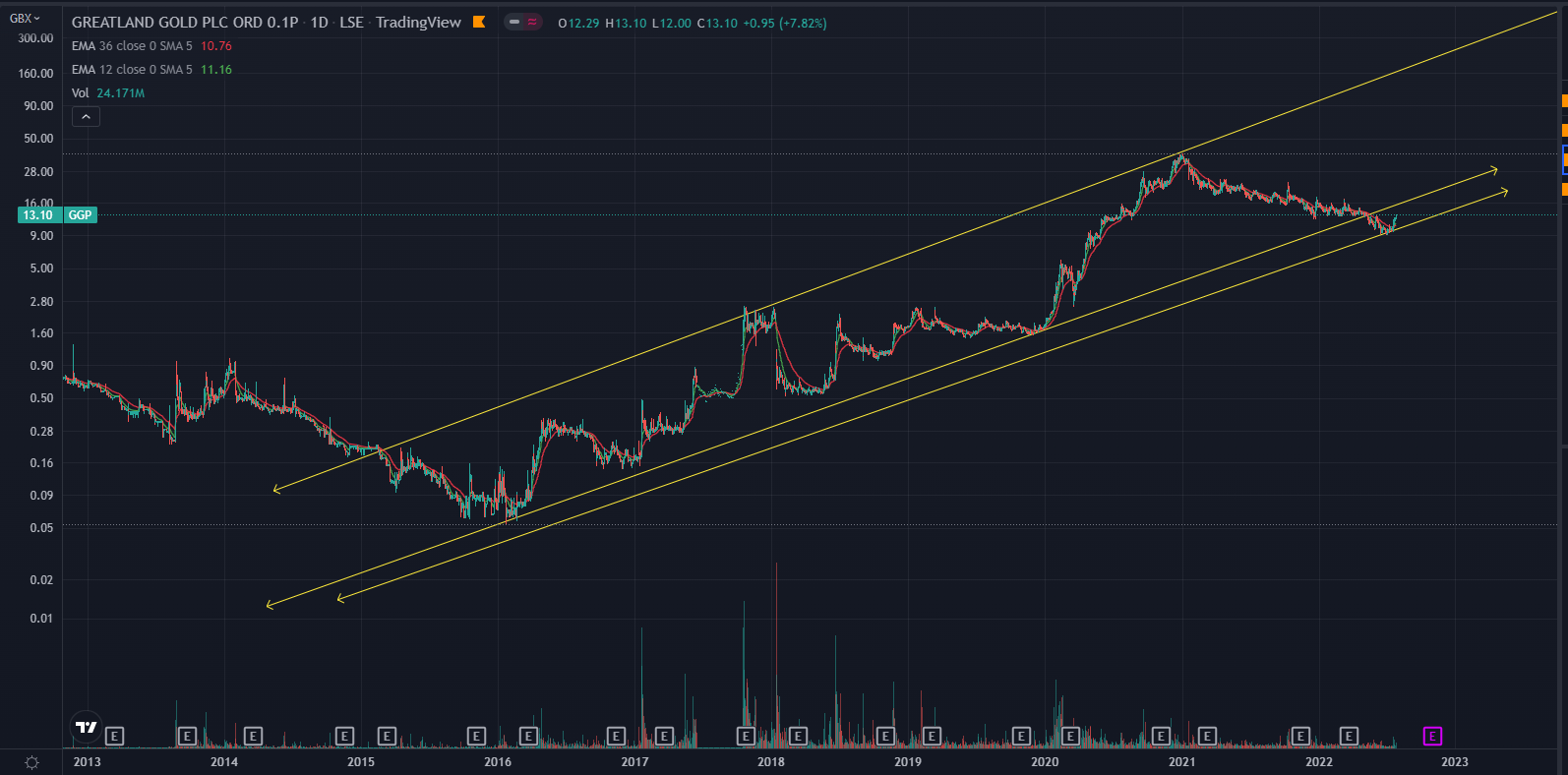Click the high price H13.10

point(626,23)
